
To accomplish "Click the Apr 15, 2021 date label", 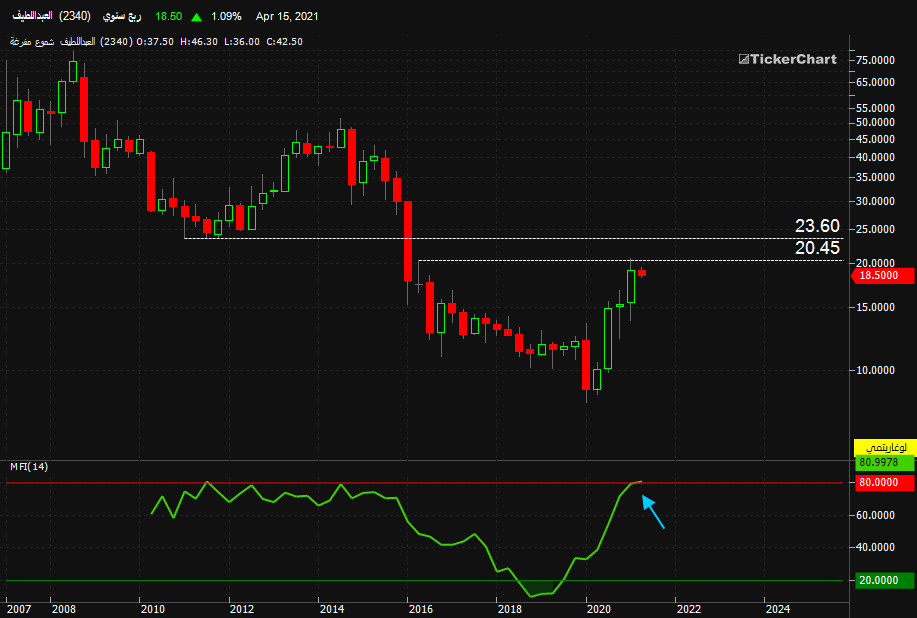I will (x=287, y=16).
